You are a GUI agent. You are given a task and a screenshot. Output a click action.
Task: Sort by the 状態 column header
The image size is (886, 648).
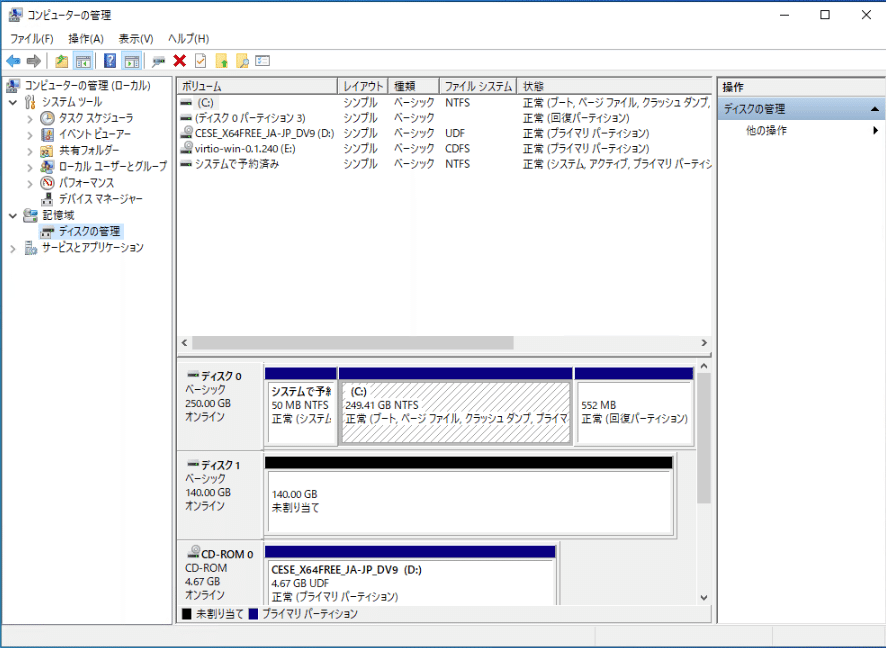(x=614, y=86)
